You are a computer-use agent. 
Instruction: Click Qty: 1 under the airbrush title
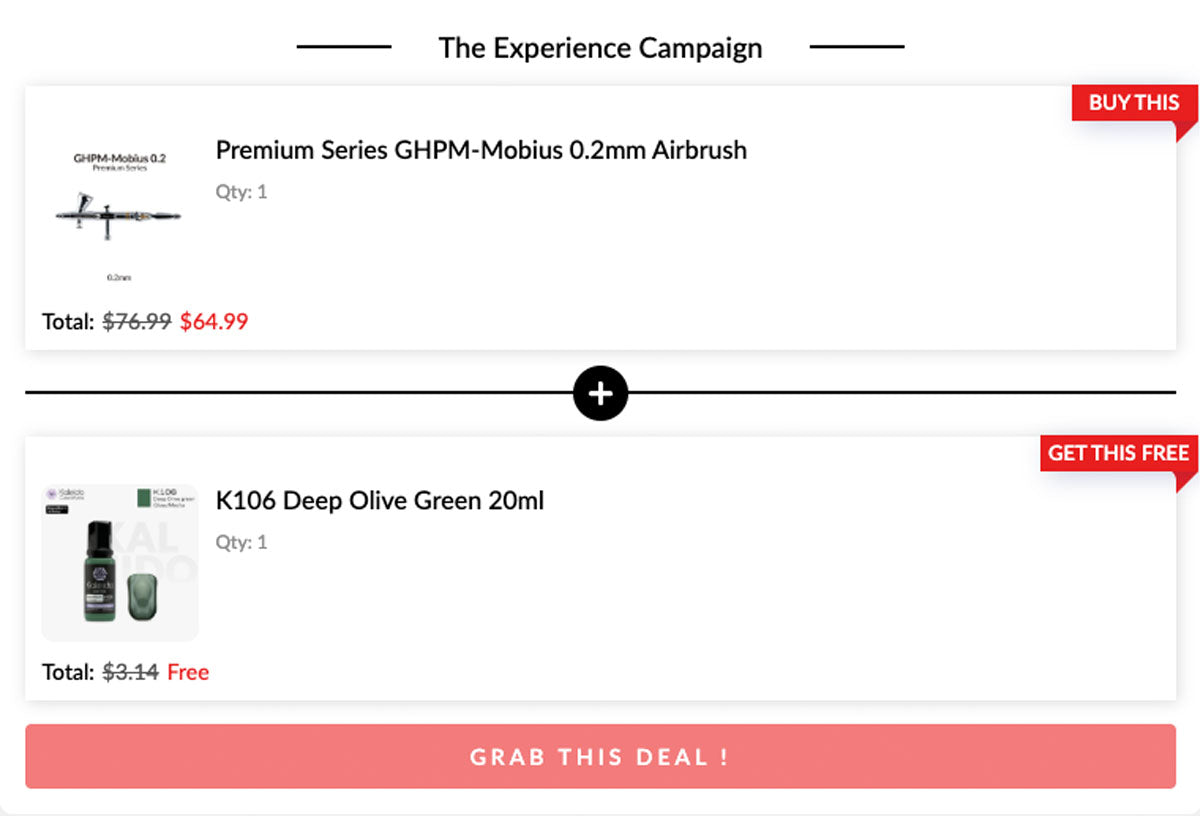[x=242, y=192]
